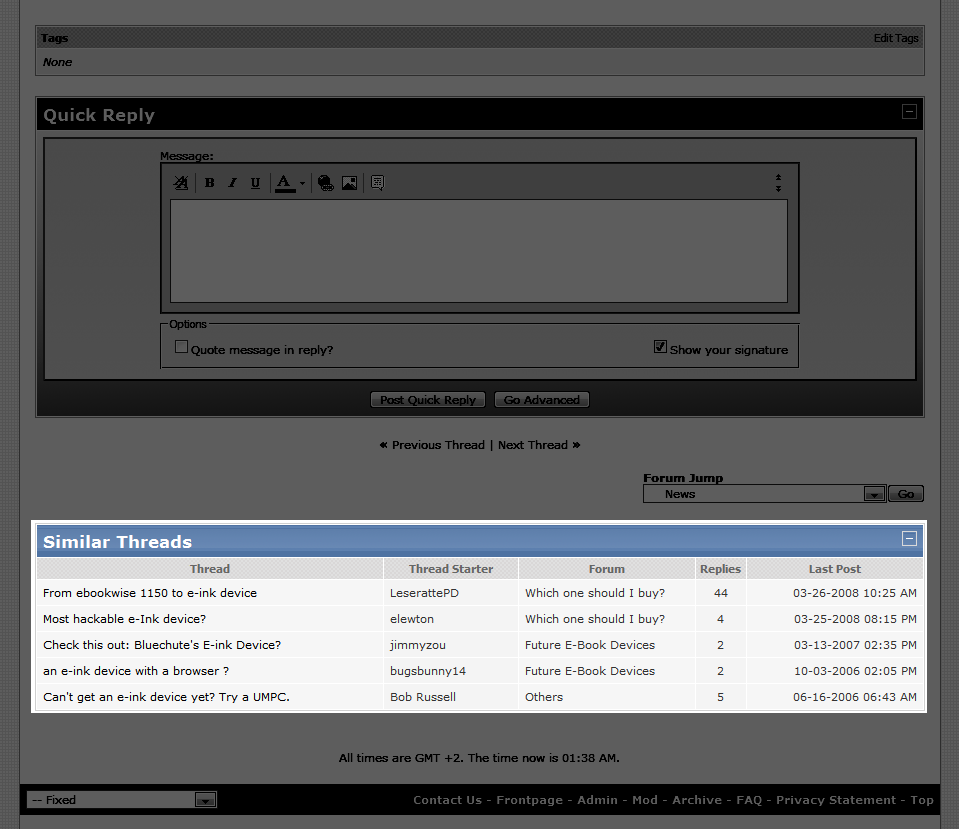Screen dimensions: 959x829
Task: Go to Previous Thread
Action: [x=438, y=445]
